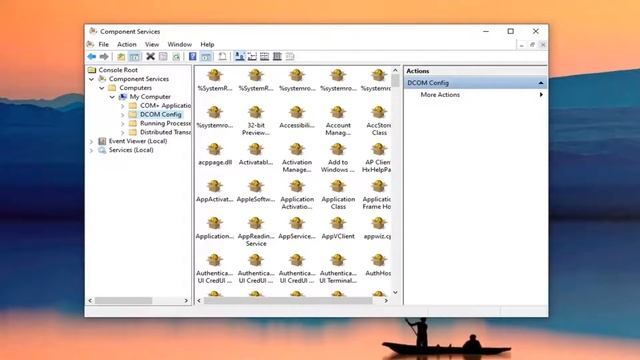Collapse the Computers tree node

pos(102,88)
